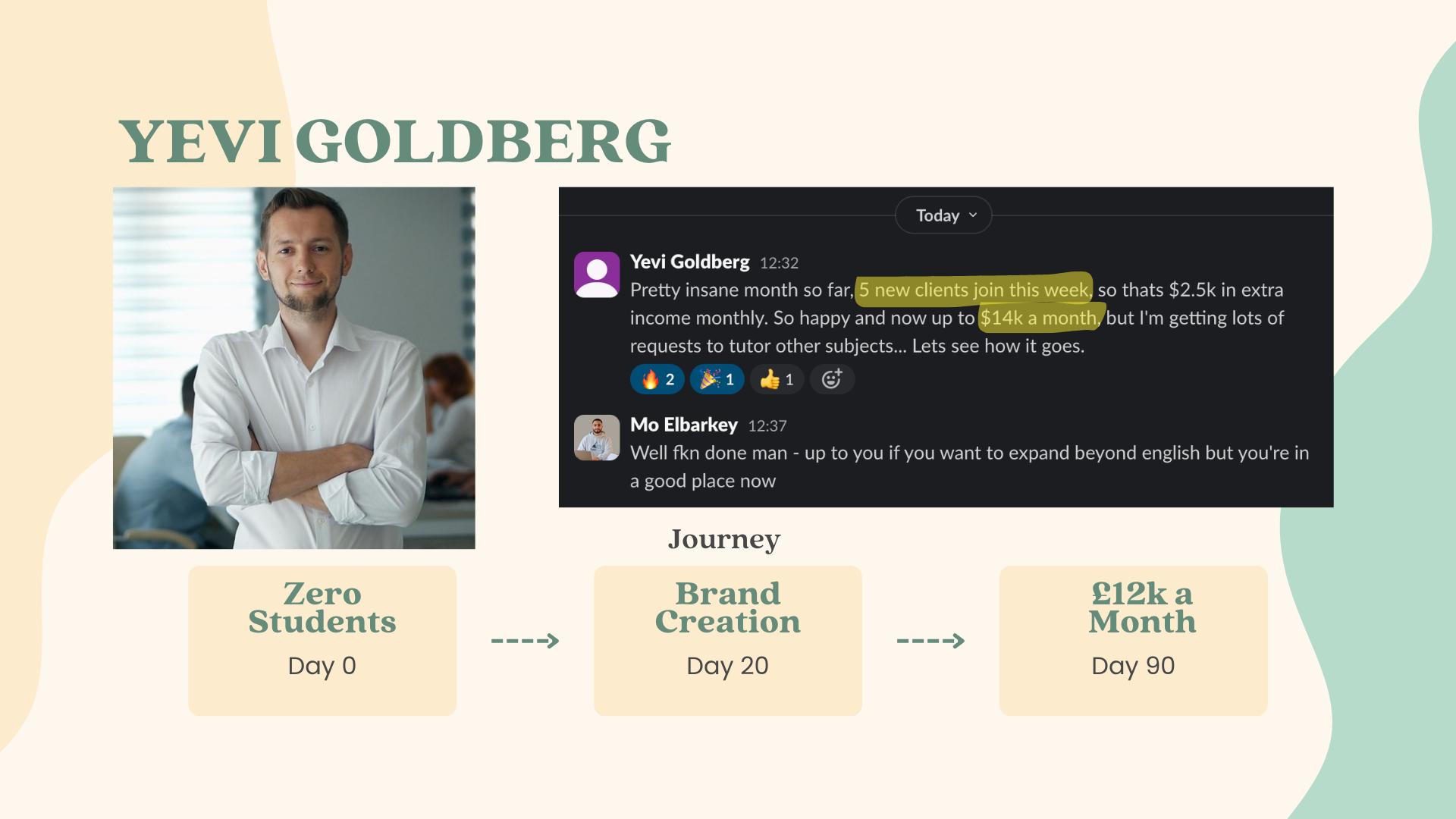Select the £12k a Month card
The image size is (1456, 819).
click(1133, 641)
